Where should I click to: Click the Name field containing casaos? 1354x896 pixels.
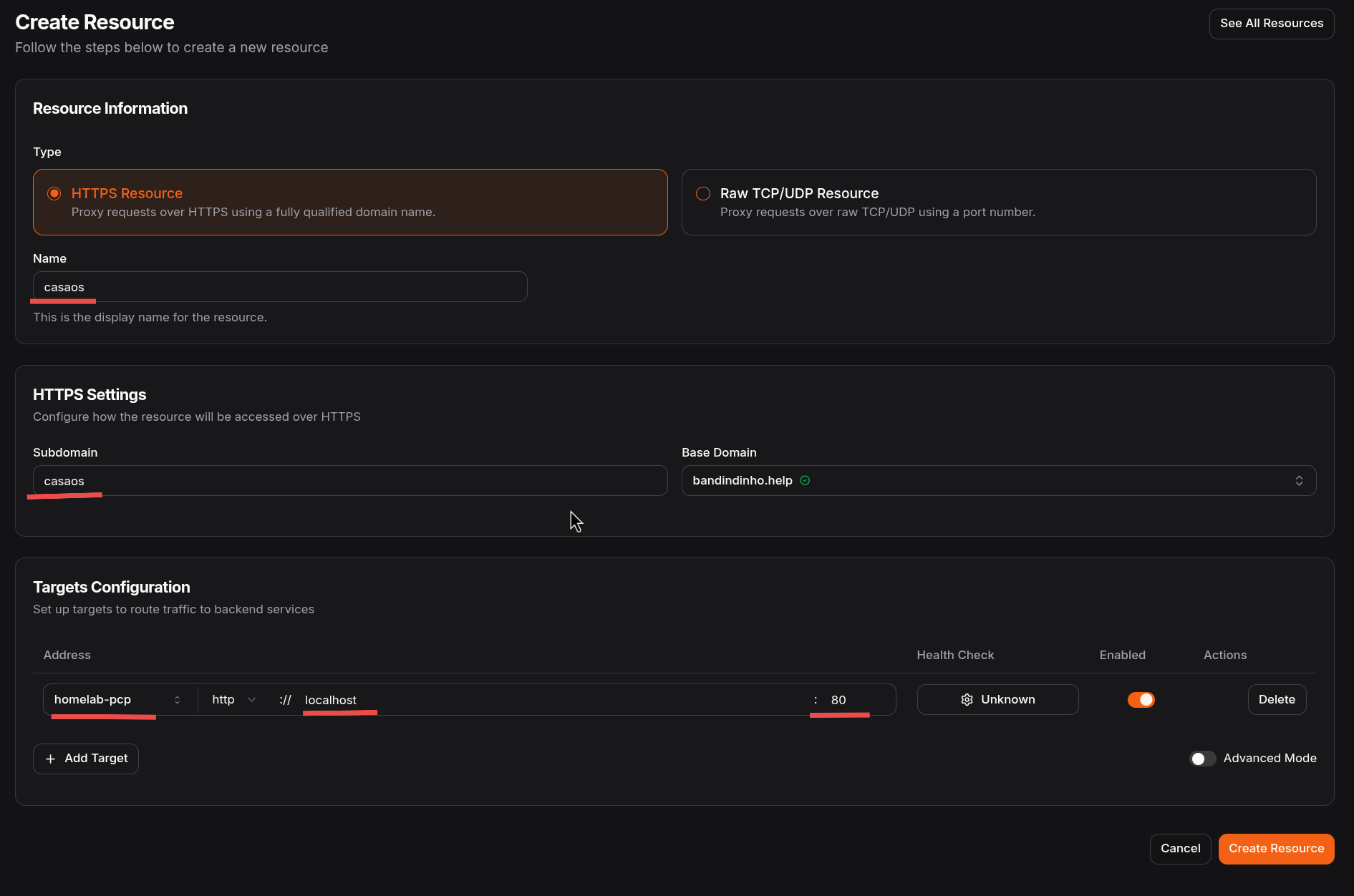coord(279,286)
